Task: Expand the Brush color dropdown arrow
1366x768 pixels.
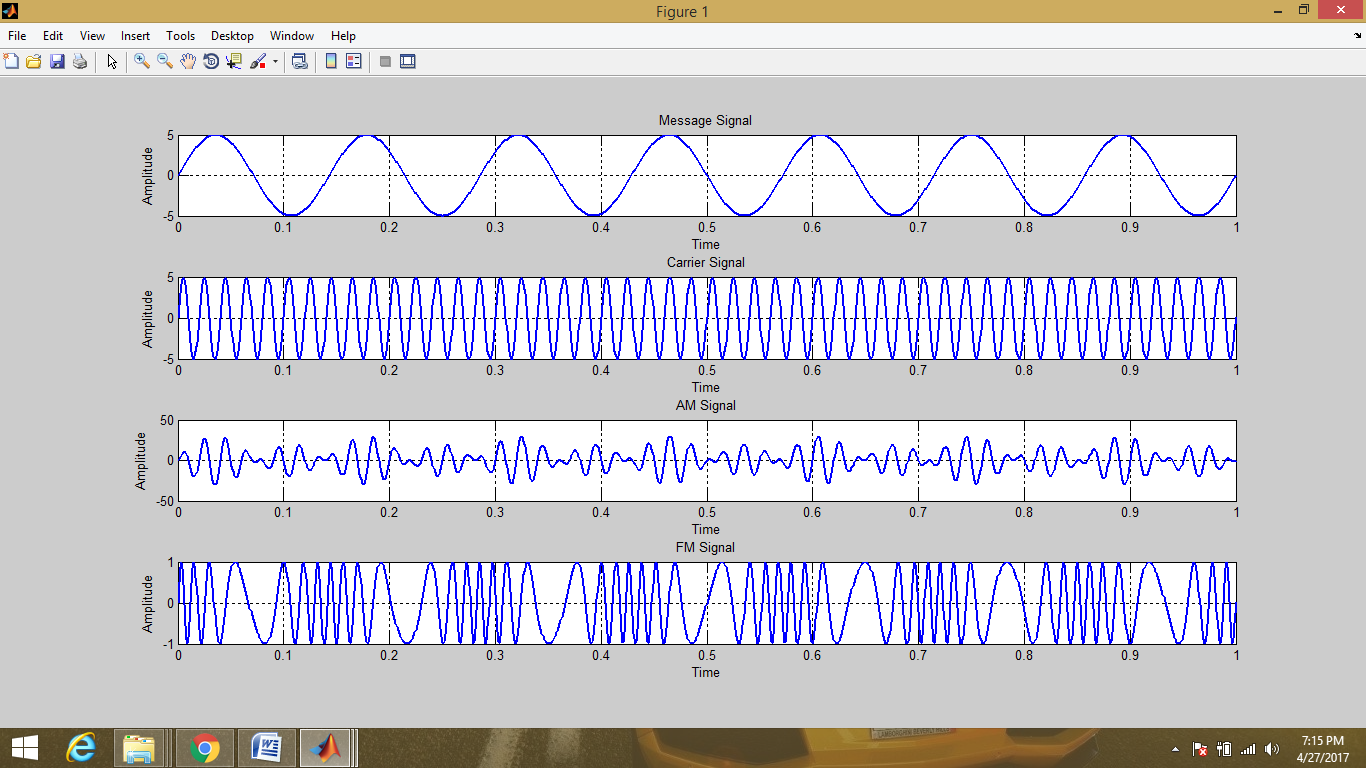Action: (x=275, y=61)
